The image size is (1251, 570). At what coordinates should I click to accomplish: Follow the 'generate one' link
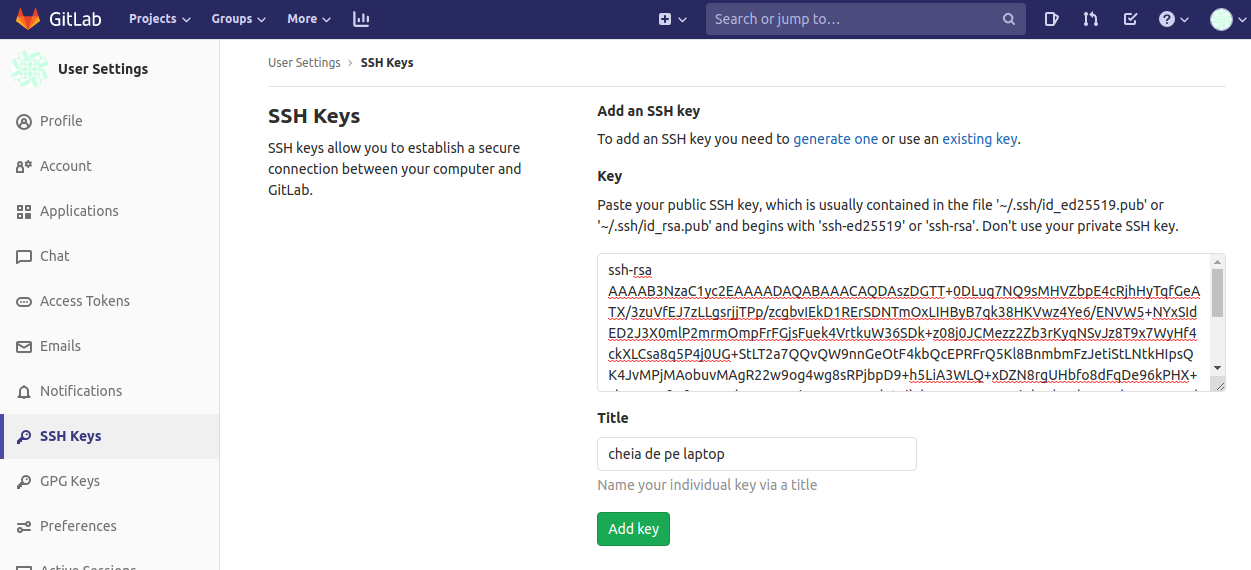pyautogui.click(x=835, y=139)
